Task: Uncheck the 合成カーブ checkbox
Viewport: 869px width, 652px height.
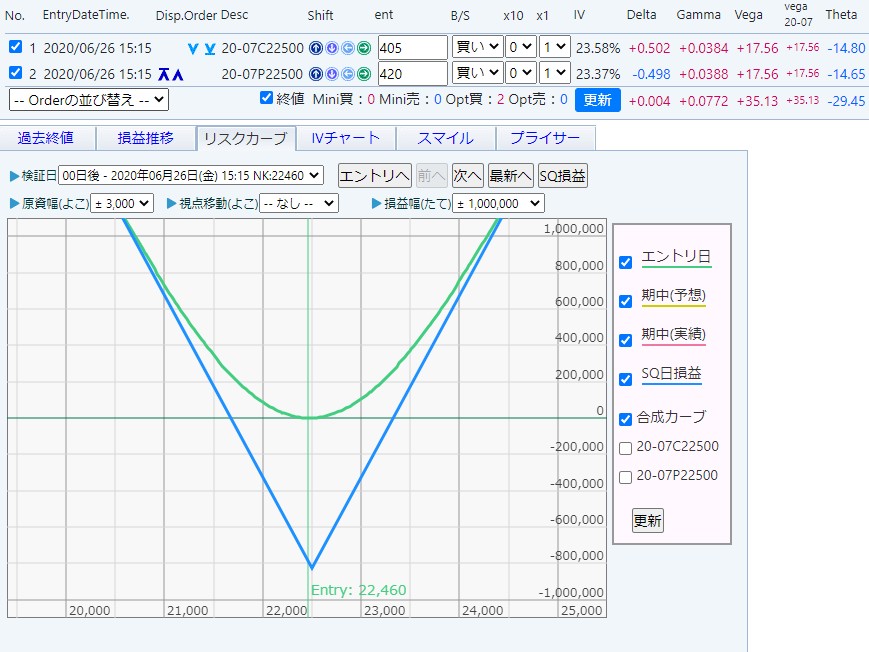Action: [x=625, y=419]
